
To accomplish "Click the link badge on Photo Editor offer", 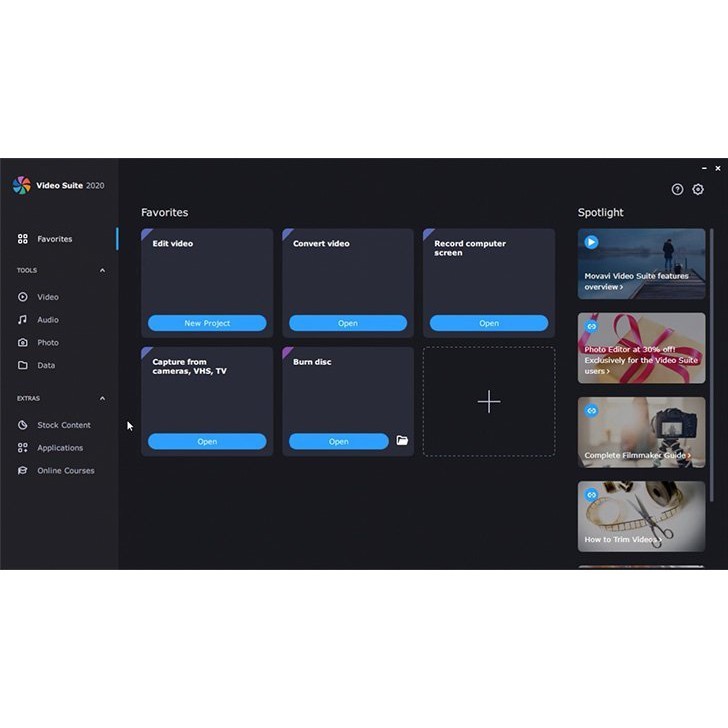I will pos(591,326).
